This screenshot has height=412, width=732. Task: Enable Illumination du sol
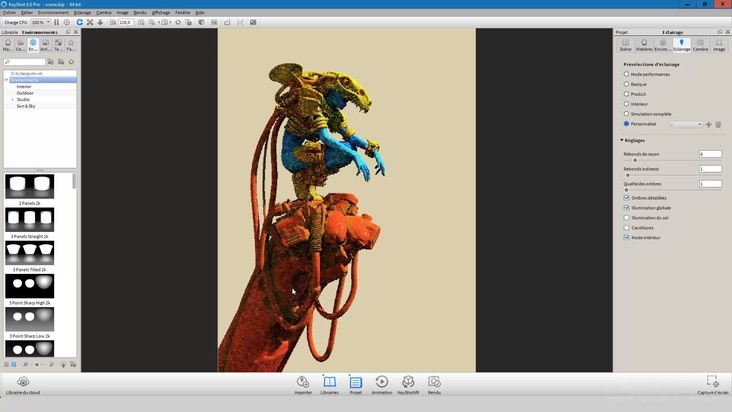(x=626, y=217)
